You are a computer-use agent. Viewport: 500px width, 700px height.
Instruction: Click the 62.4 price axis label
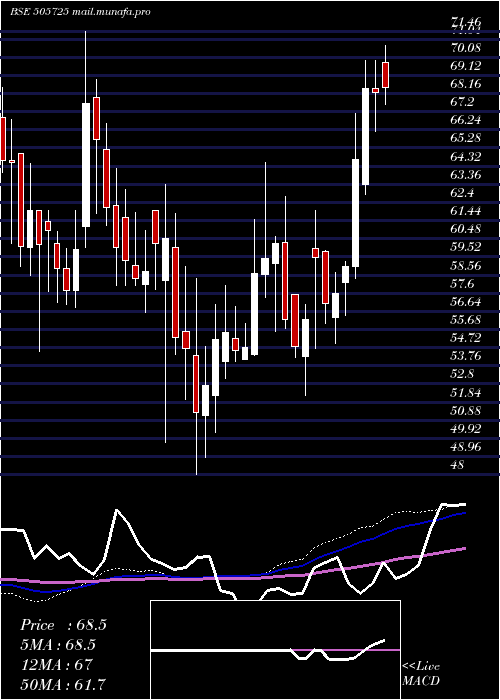click(462, 193)
